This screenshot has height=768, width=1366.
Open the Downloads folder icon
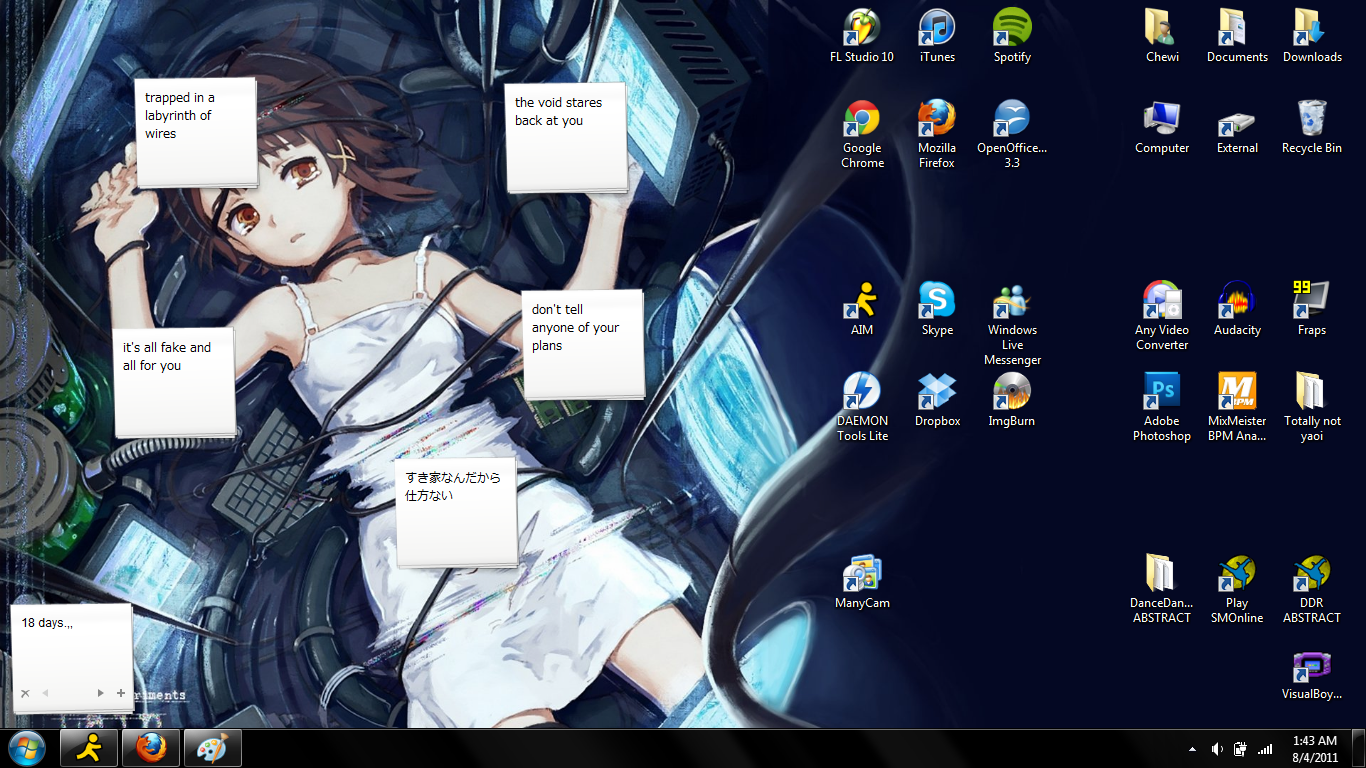tap(1312, 36)
